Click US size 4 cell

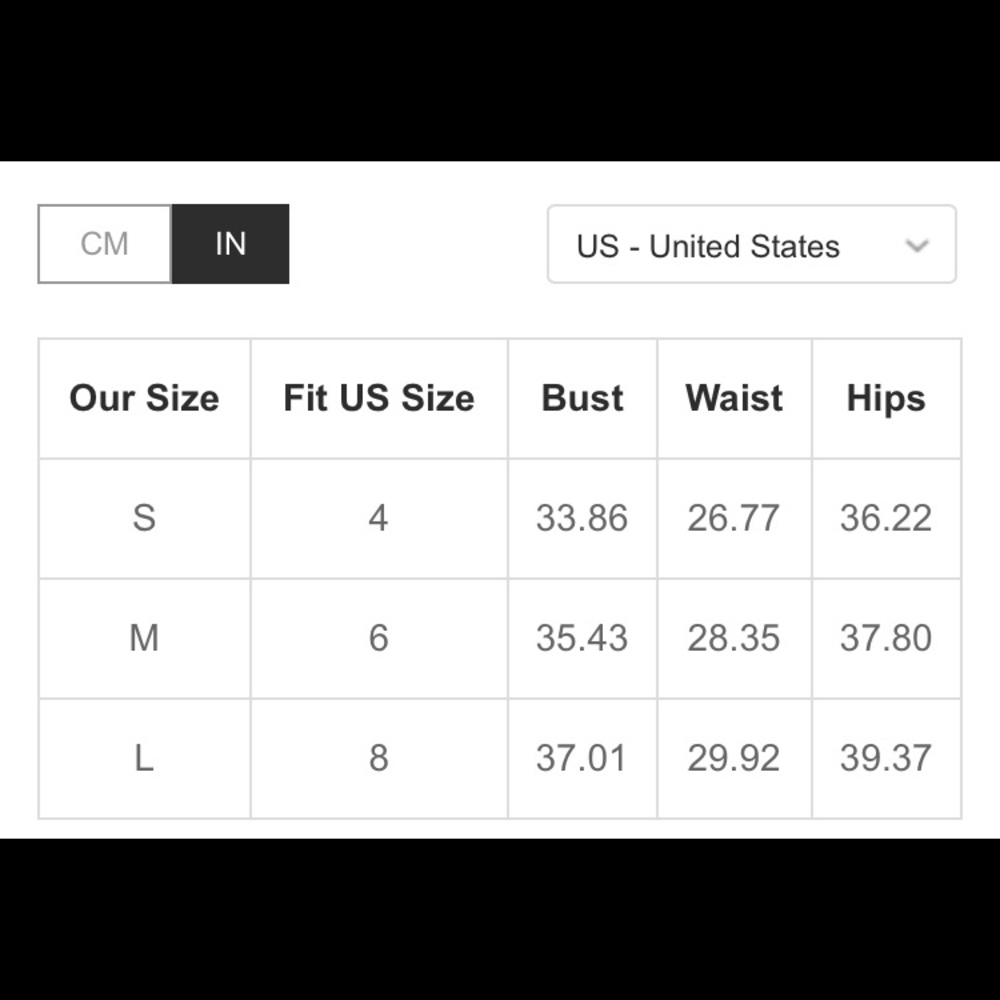(378, 518)
